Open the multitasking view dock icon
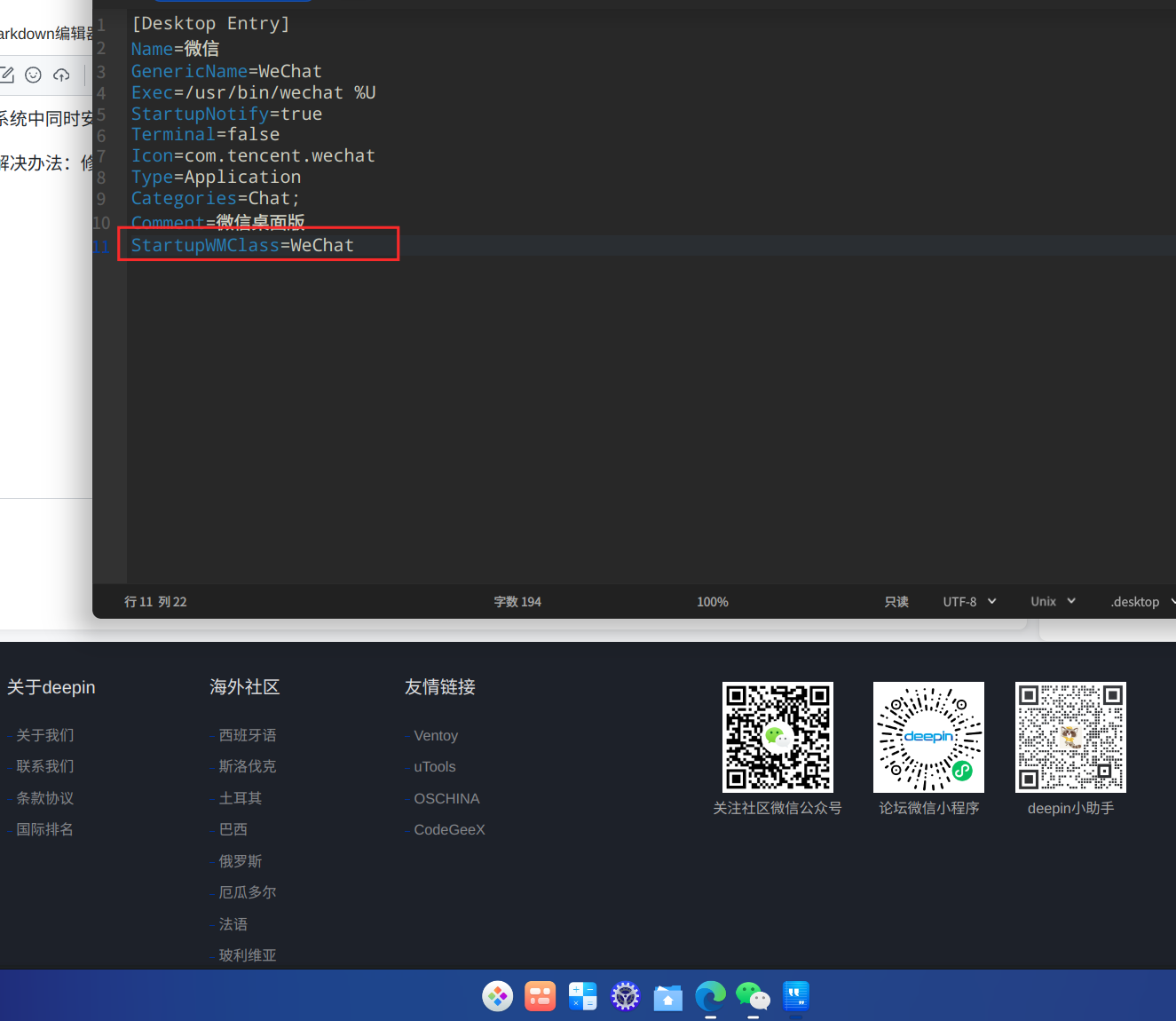Viewport: 1176px width, 1021px height. click(541, 996)
